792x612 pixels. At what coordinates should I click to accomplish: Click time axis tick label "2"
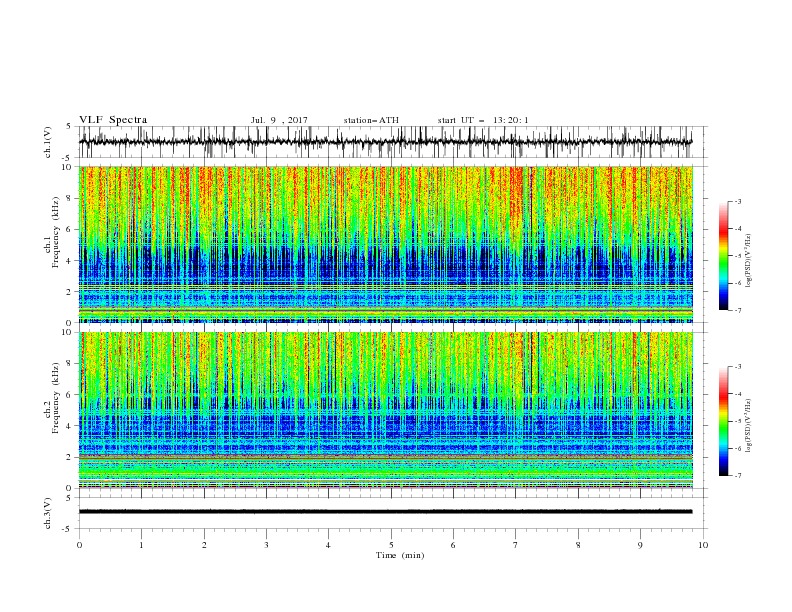(x=204, y=545)
